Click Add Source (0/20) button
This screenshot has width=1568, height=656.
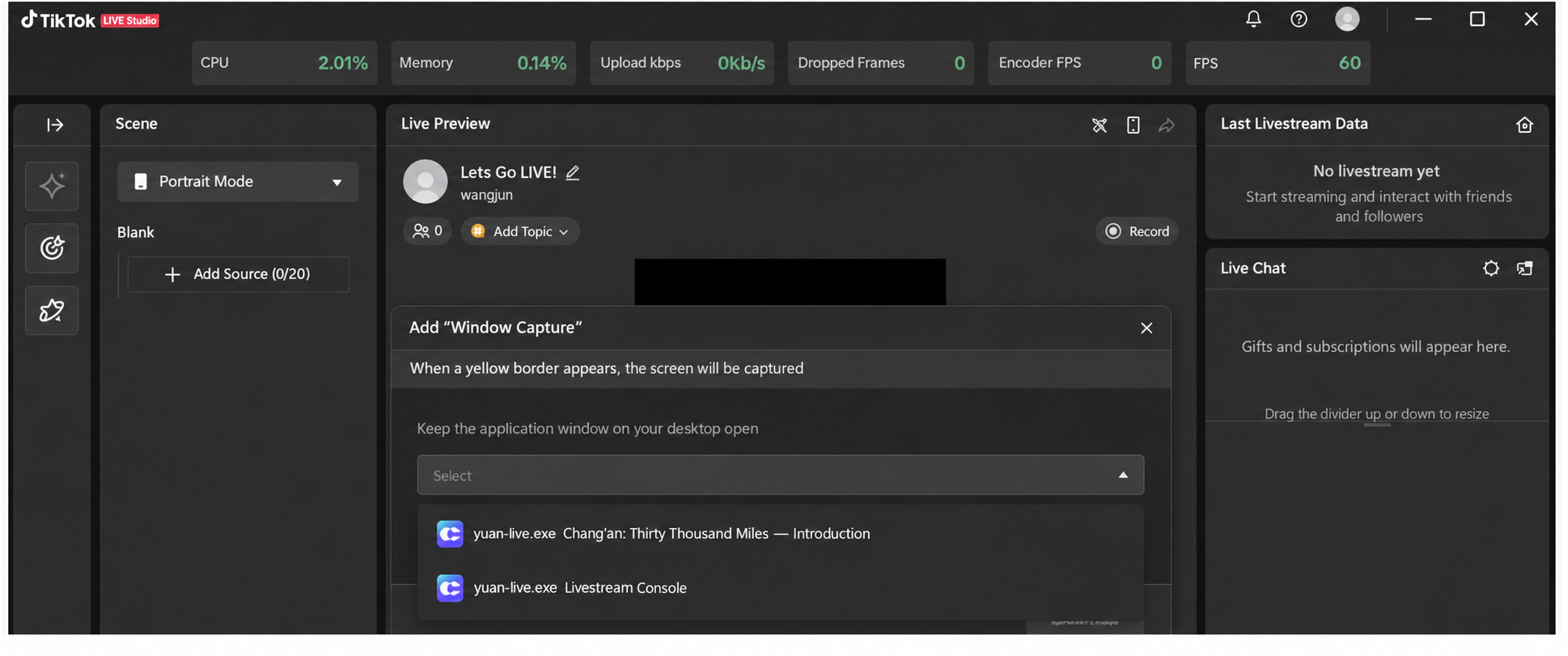(x=239, y=274)
